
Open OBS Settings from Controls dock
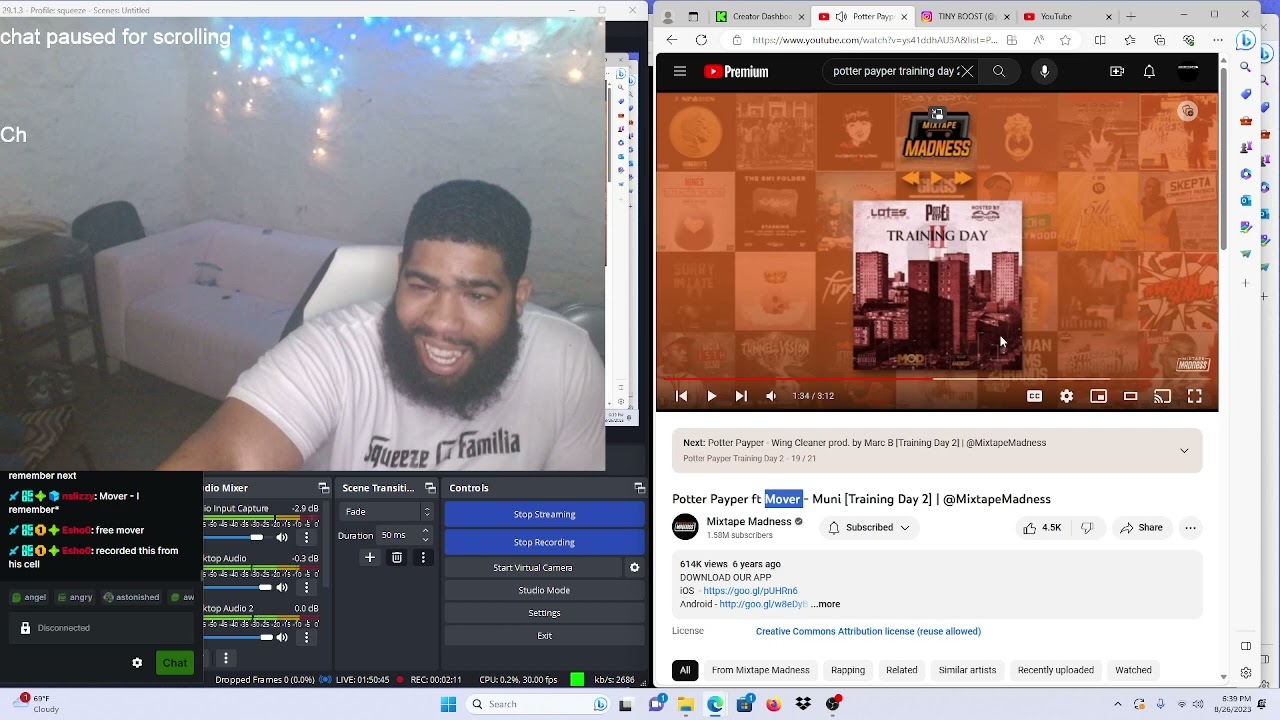[x=544, y=613]
